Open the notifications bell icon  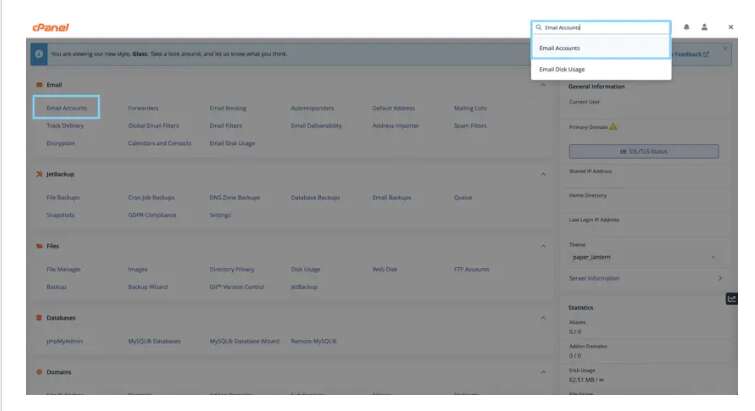tap(686, 27)
